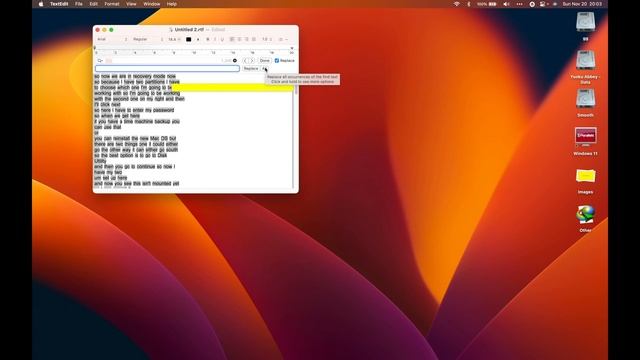The width and height of the screenshot is (640, 360).
Task: Align text left in TextEdit toolbar
Action: pos(232,39)
